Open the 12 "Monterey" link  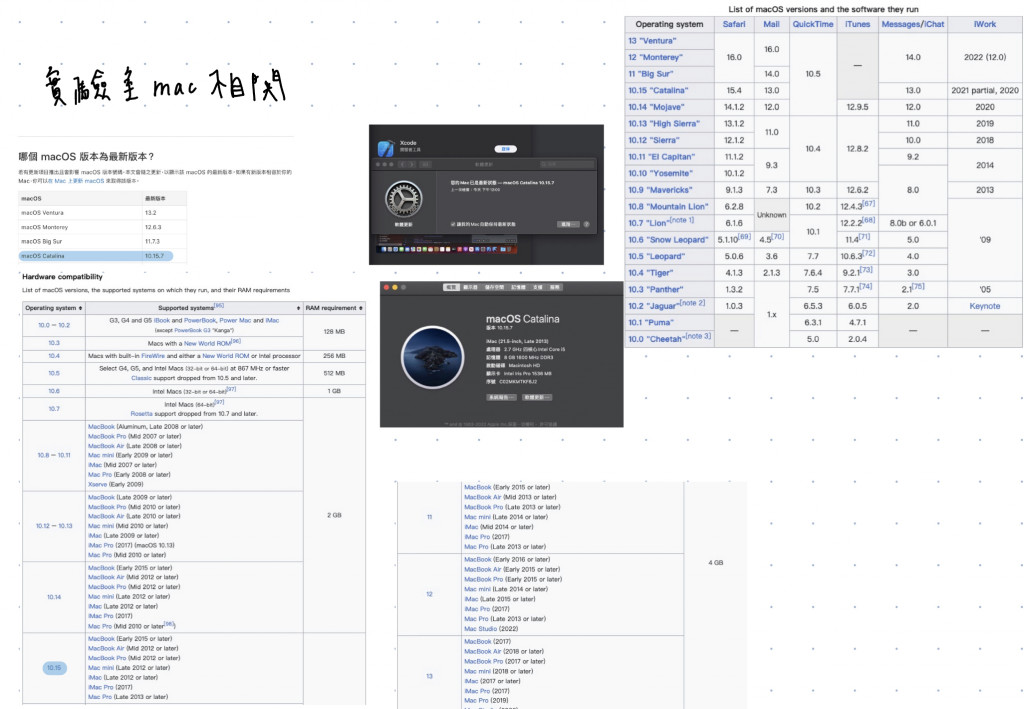point(655,57)
